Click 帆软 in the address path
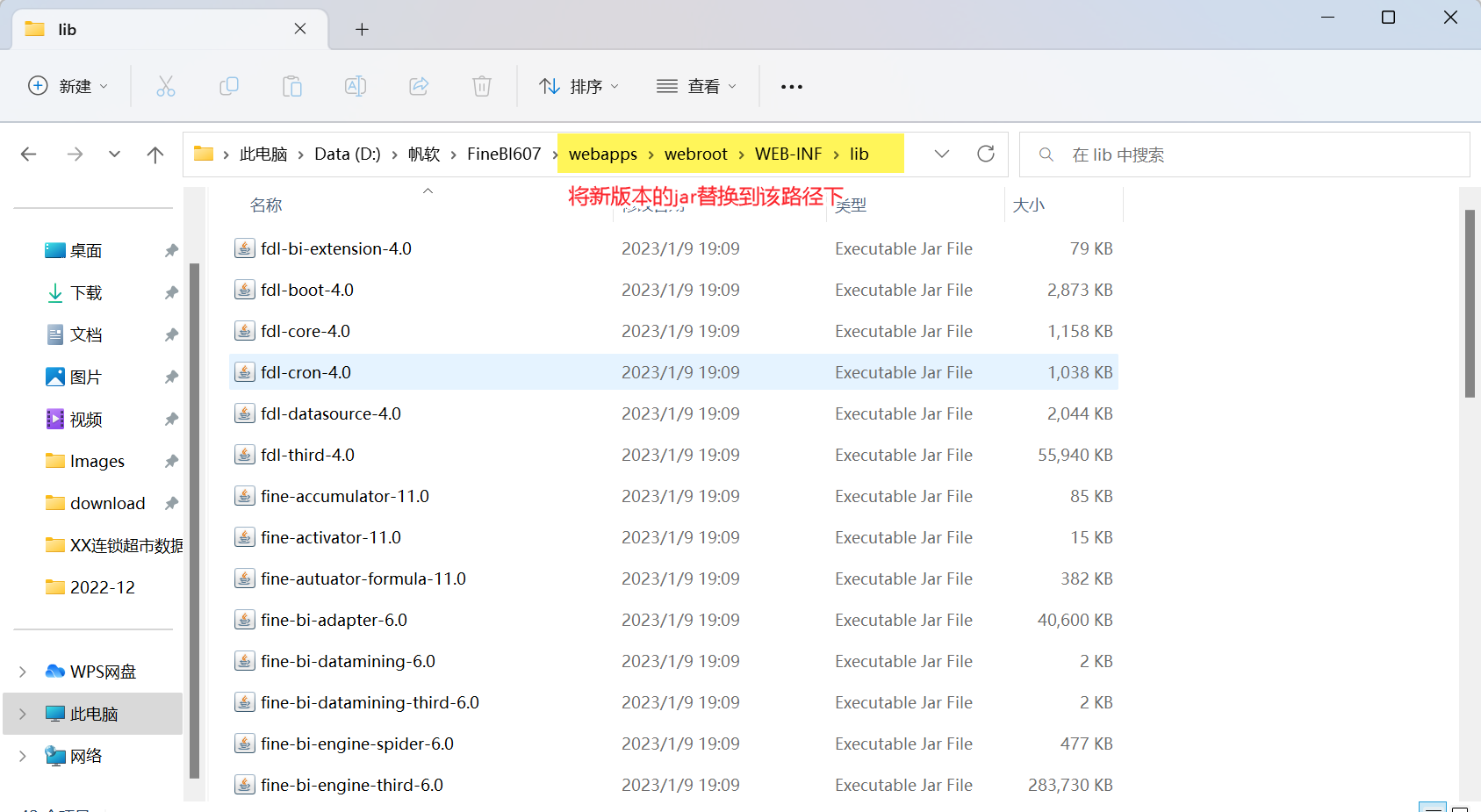 click(424, 154)
